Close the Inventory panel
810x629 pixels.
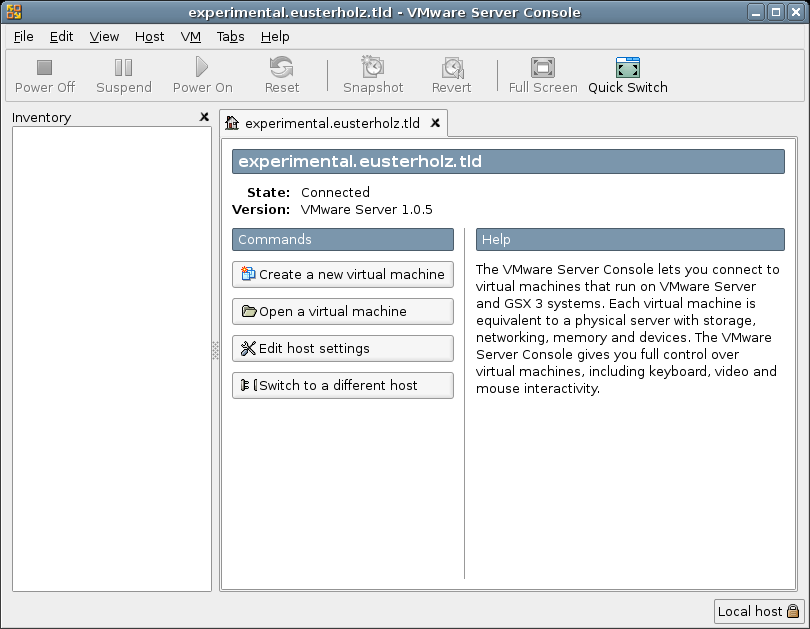coord(204,117)
